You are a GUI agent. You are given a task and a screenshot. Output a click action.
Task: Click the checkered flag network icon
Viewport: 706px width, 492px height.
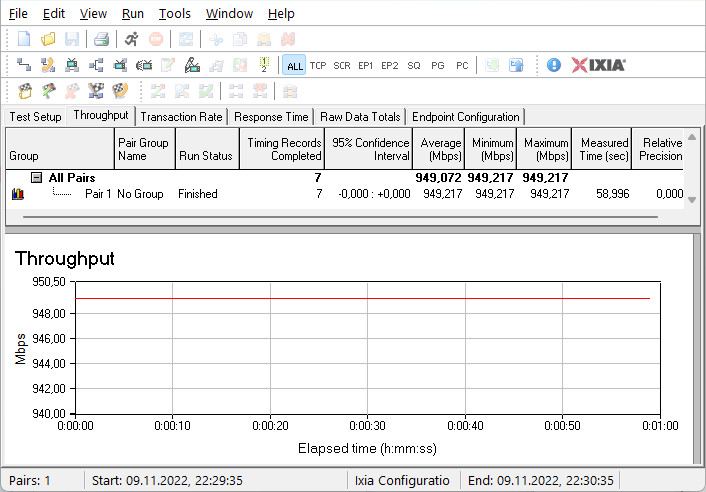96,91
